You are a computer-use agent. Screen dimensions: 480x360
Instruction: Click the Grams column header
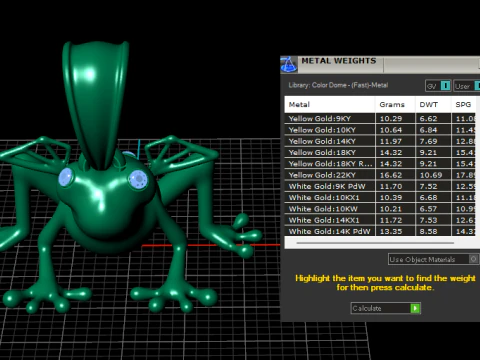point(395,105)
